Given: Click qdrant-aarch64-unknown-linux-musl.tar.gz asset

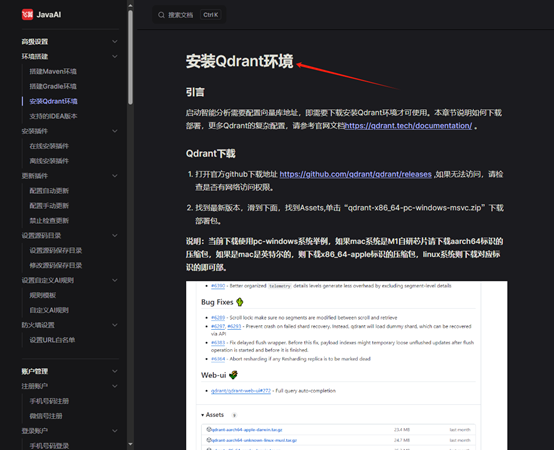Looking at the screenshot, I should click(x=254, y=440).
